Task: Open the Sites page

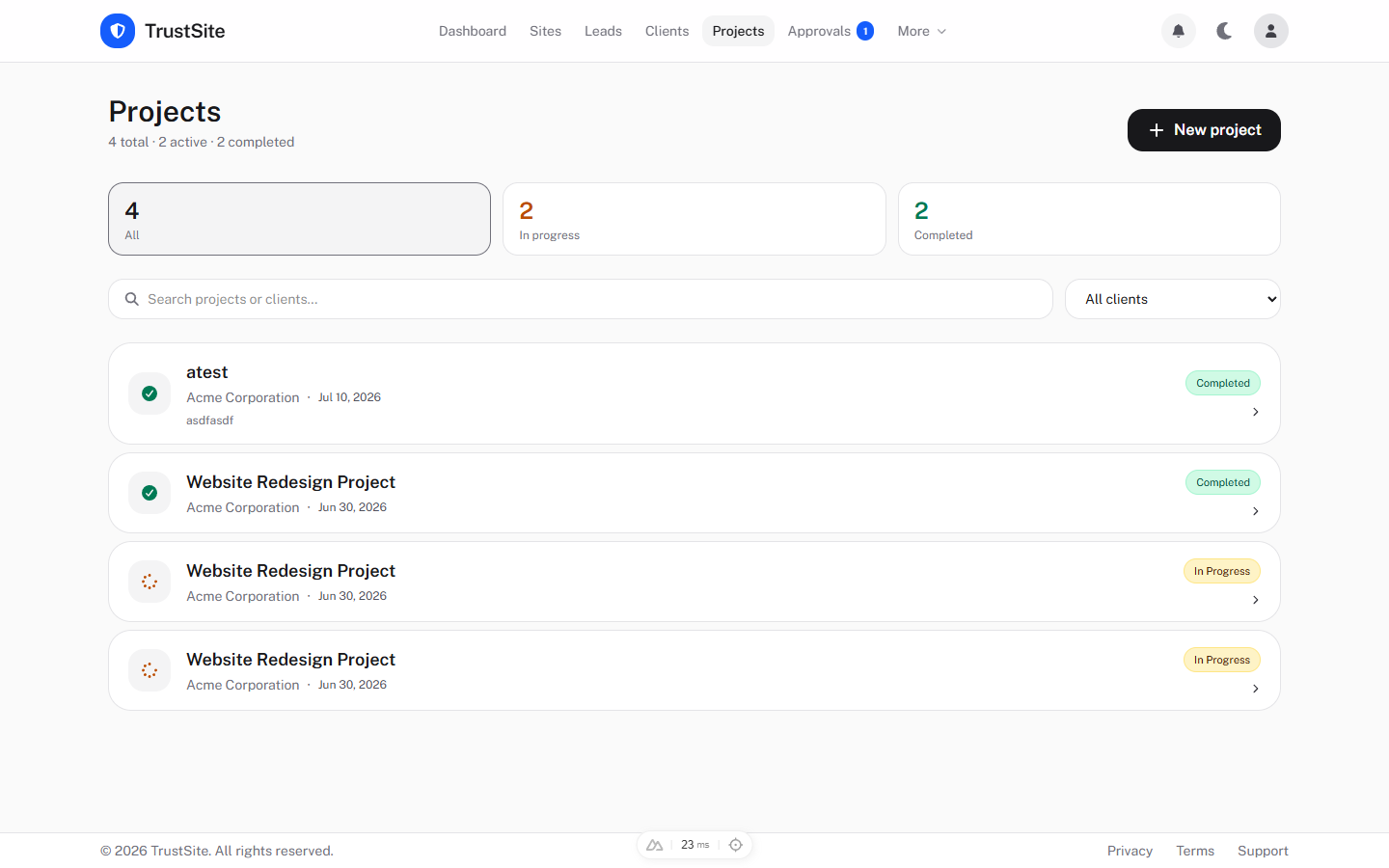Action: 545,31
